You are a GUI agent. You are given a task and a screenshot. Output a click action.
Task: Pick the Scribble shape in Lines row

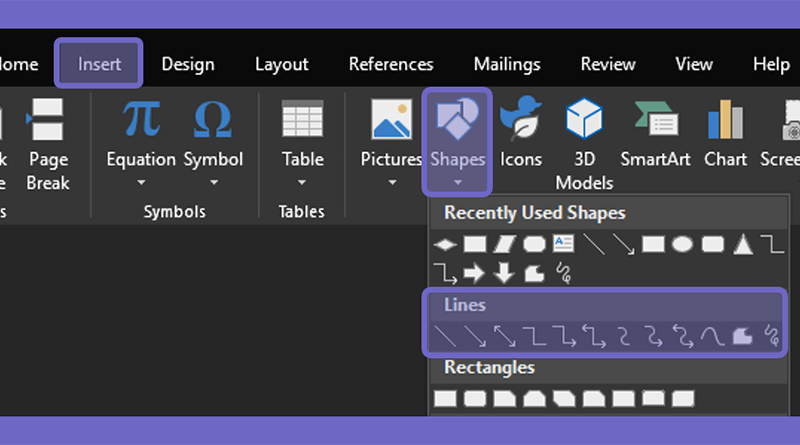(x=771, y=336)
